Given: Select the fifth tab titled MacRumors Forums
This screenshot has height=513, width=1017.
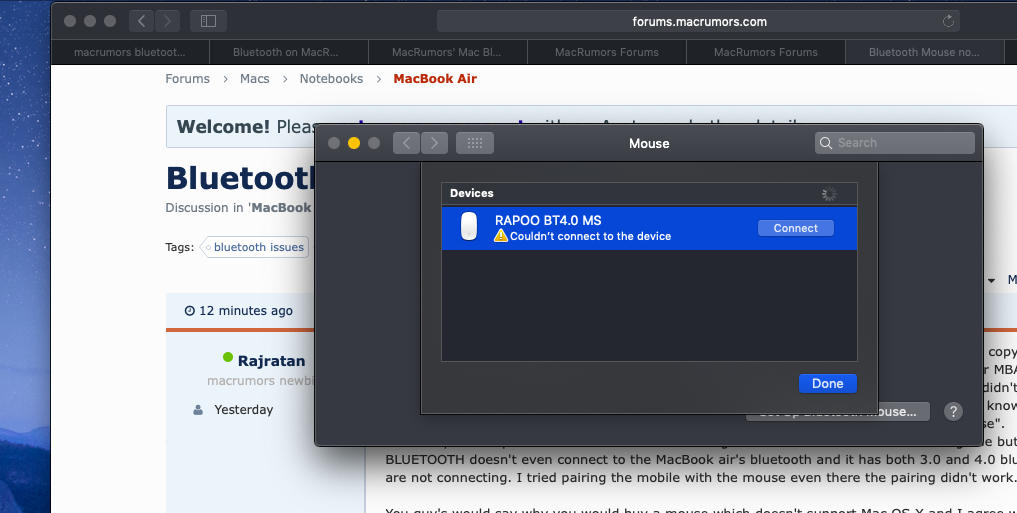Looking at the screenshot, I should (765, 52).
